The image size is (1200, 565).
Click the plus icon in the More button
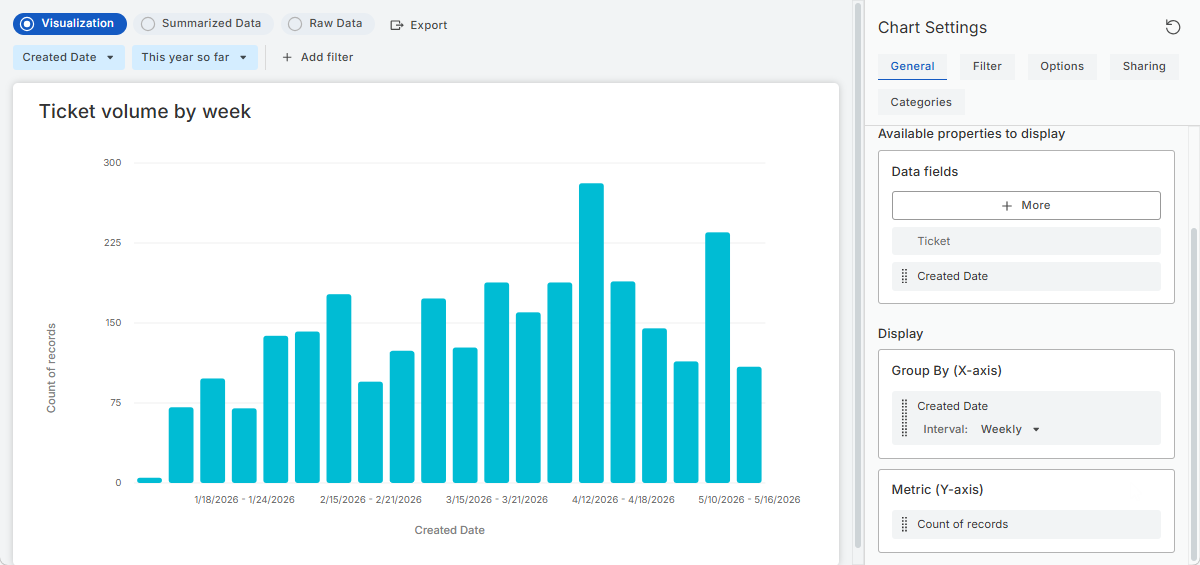point(1008,205)
